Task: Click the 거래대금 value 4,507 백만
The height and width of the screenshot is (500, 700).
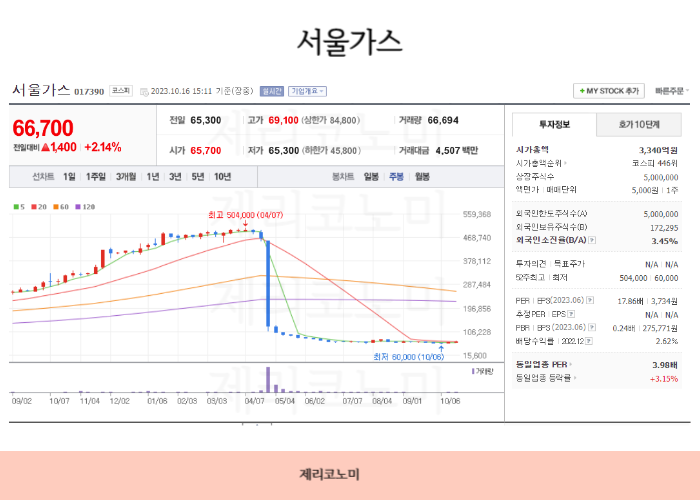Action: (456, 151)
